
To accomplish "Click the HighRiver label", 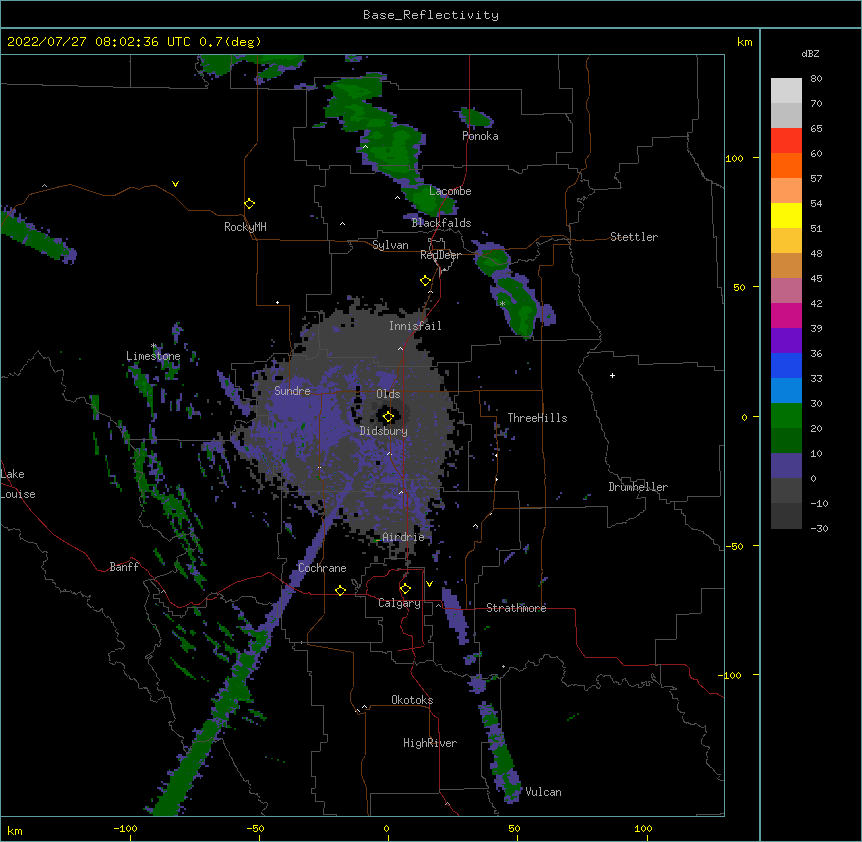I will 430,743.
